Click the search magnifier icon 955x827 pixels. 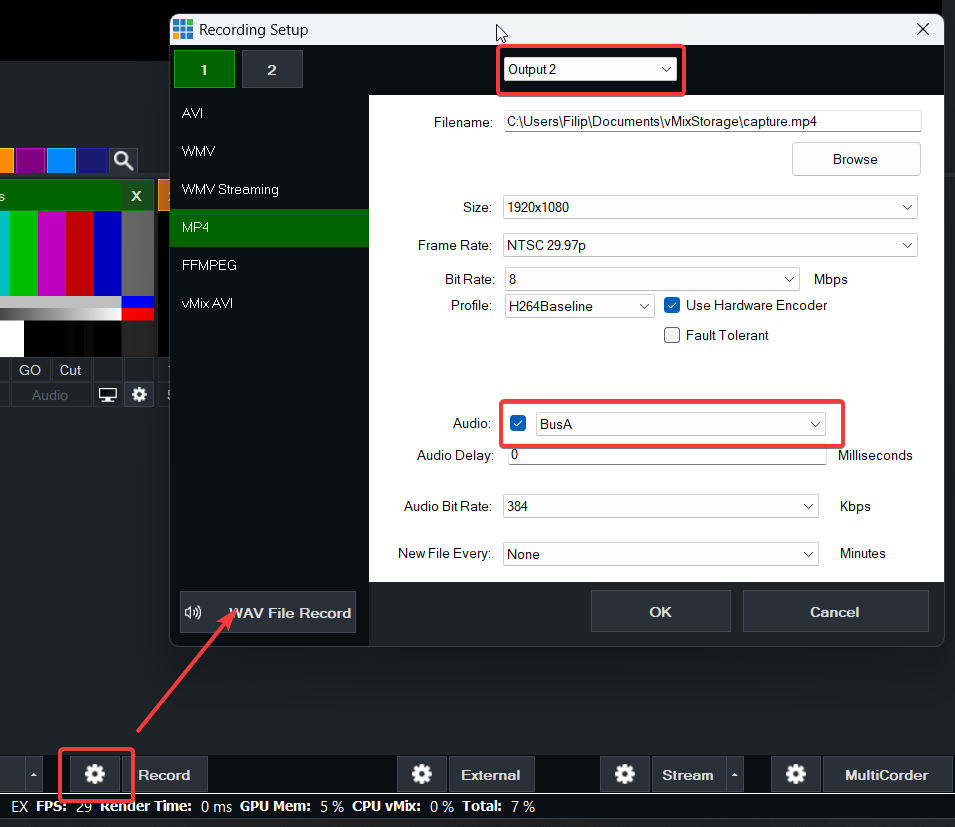(123, 161)
